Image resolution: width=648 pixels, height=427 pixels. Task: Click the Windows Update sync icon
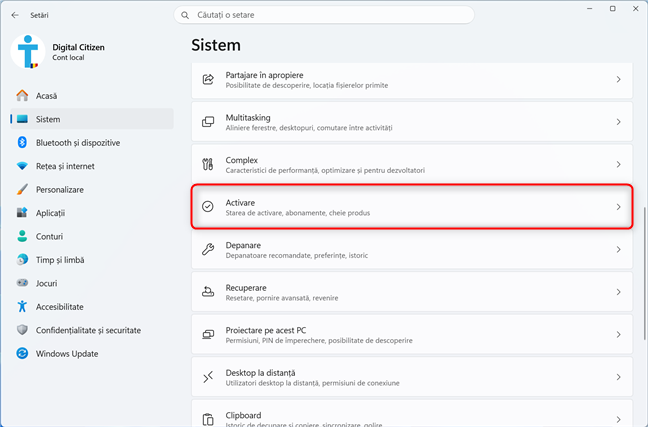click(x=22, y=353)
